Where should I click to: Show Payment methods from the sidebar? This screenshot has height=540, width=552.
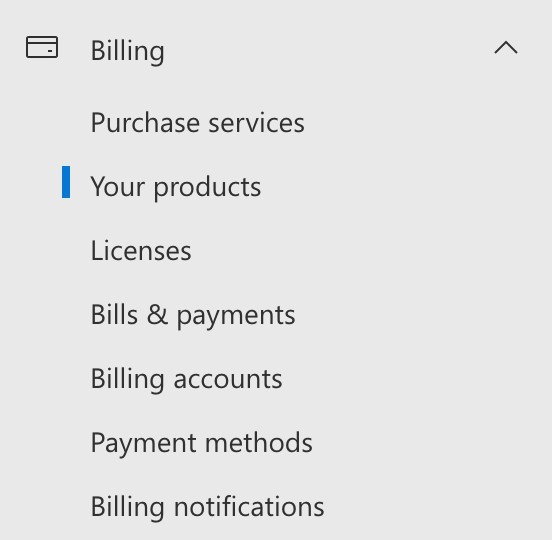(202, 443)
